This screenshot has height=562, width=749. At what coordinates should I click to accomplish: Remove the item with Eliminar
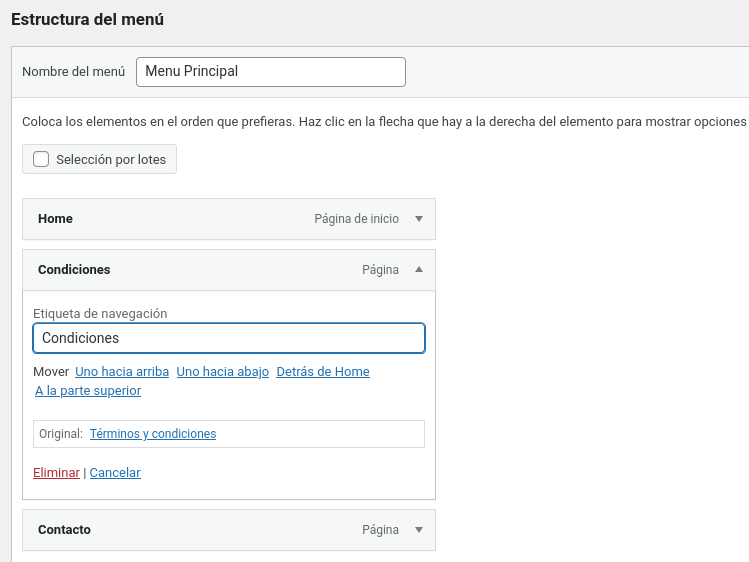[56, 473]
